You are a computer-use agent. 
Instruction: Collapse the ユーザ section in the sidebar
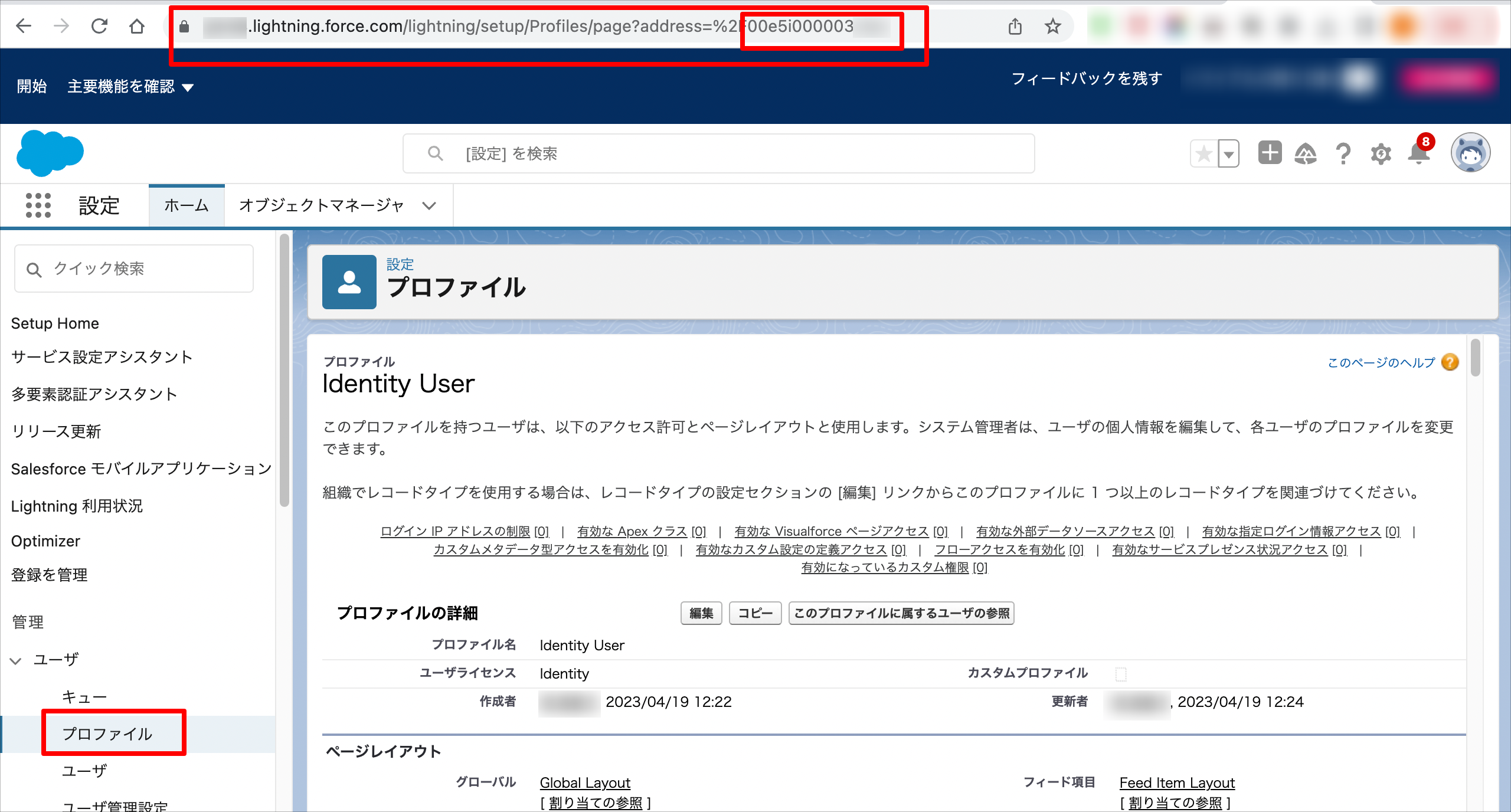[15, 660]
